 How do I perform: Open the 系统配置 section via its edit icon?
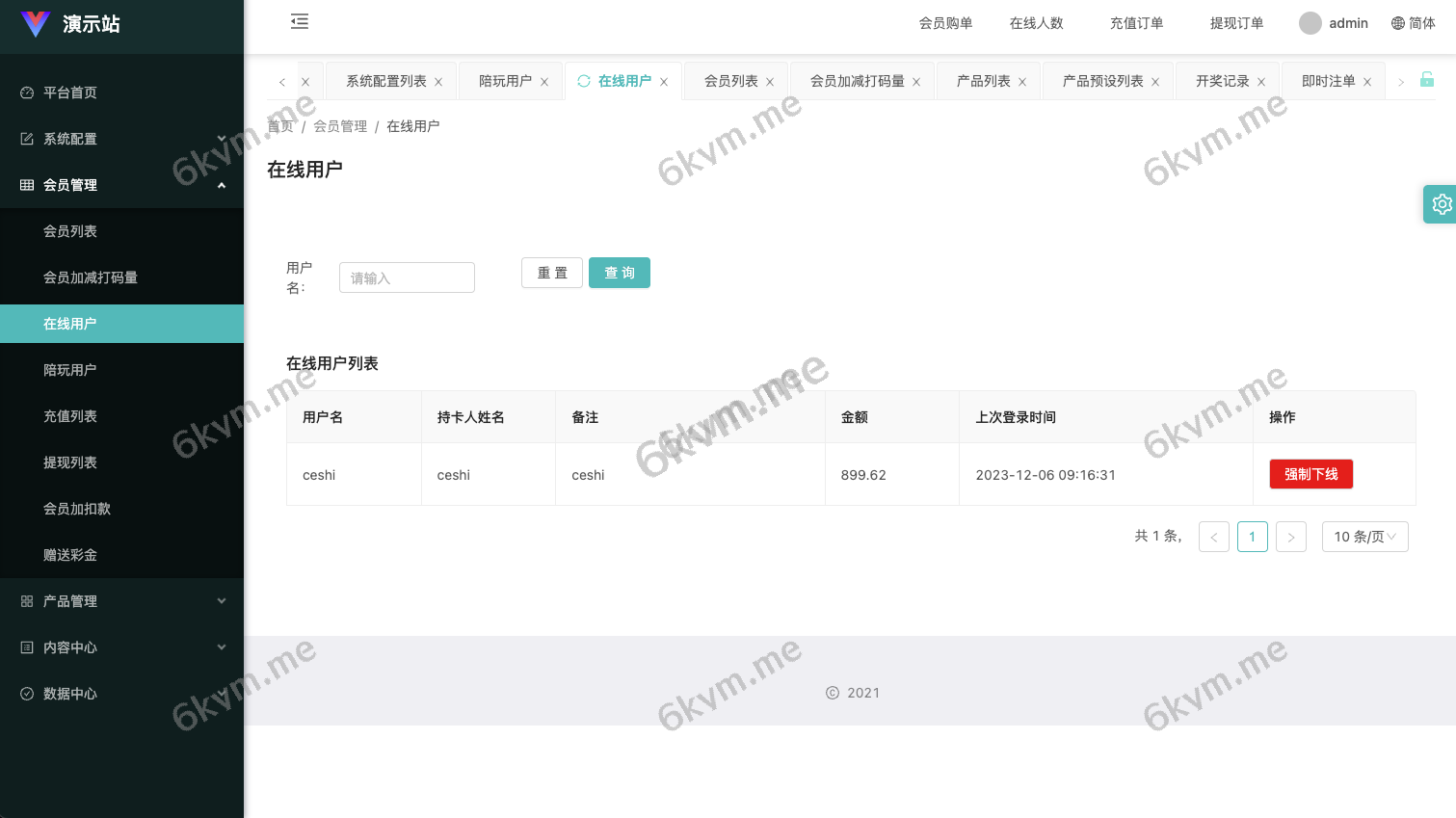[28, 139]
